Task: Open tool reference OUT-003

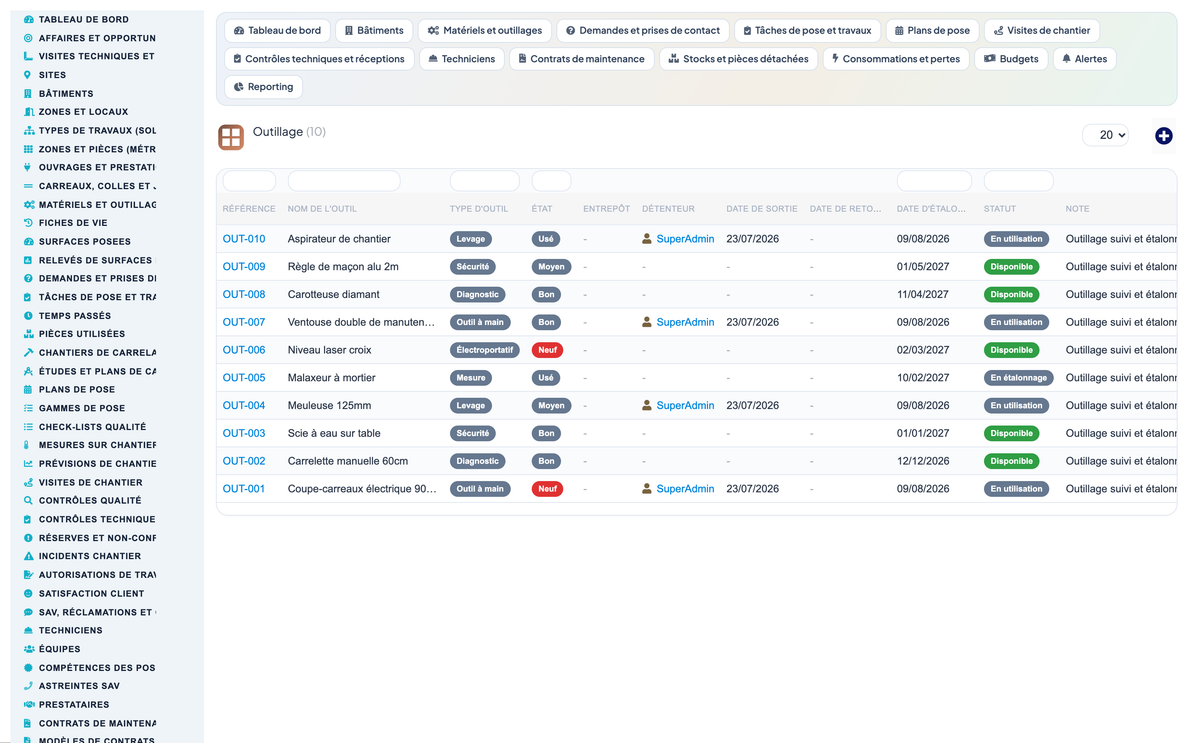Action: point(244,433)
